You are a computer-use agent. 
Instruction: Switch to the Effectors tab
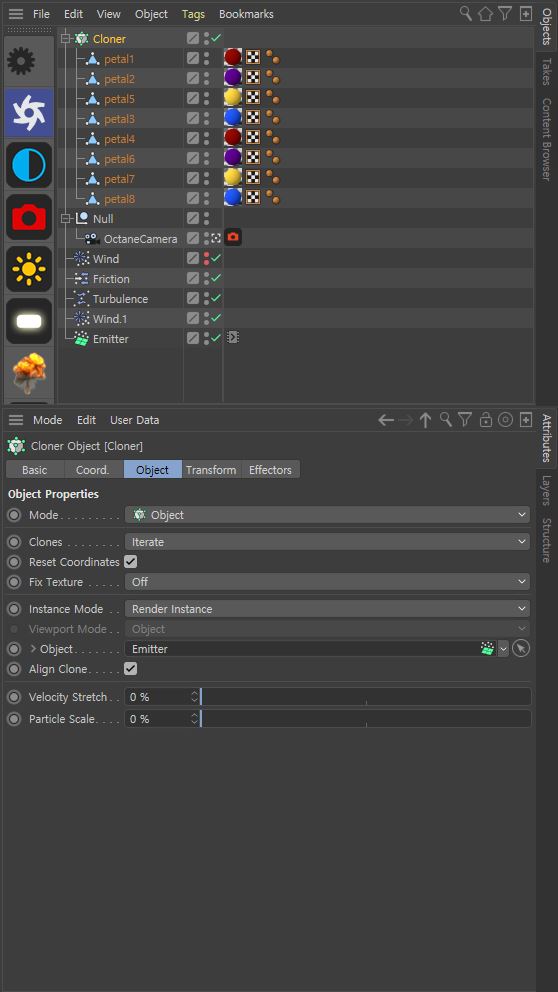click(x=270, y=470)
